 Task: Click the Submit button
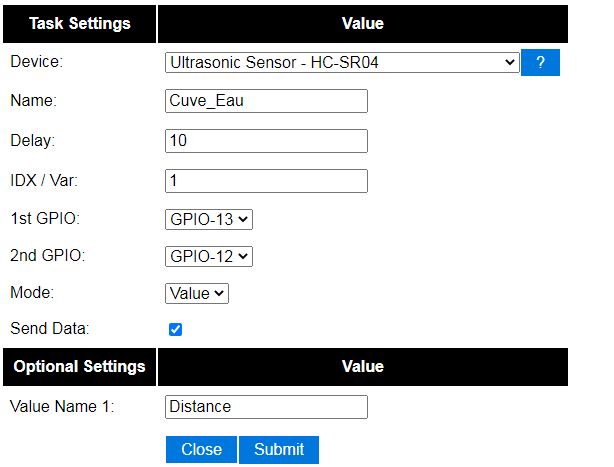[x=279, y=449]
